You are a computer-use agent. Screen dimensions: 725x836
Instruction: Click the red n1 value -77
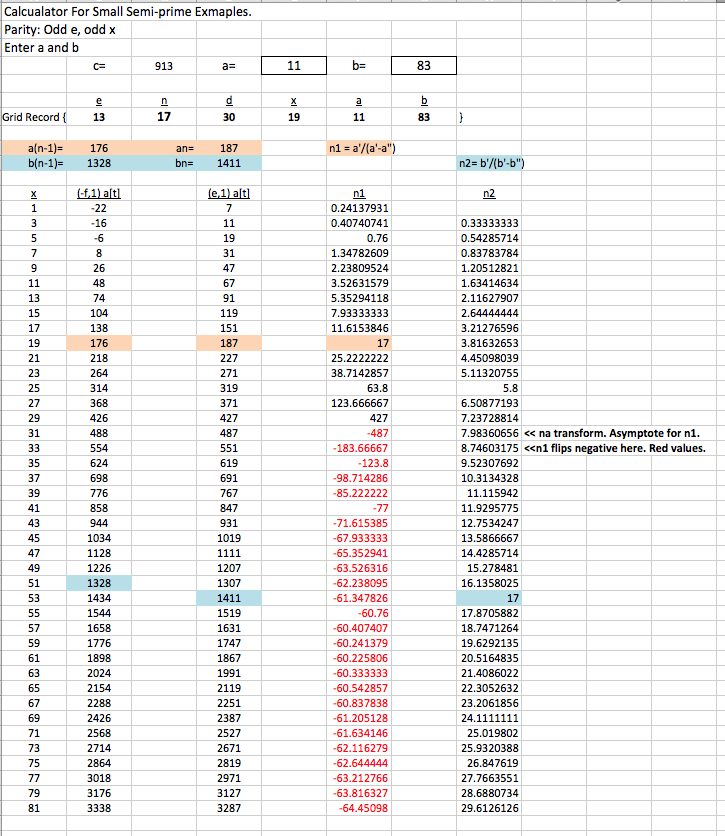[359, 508]
